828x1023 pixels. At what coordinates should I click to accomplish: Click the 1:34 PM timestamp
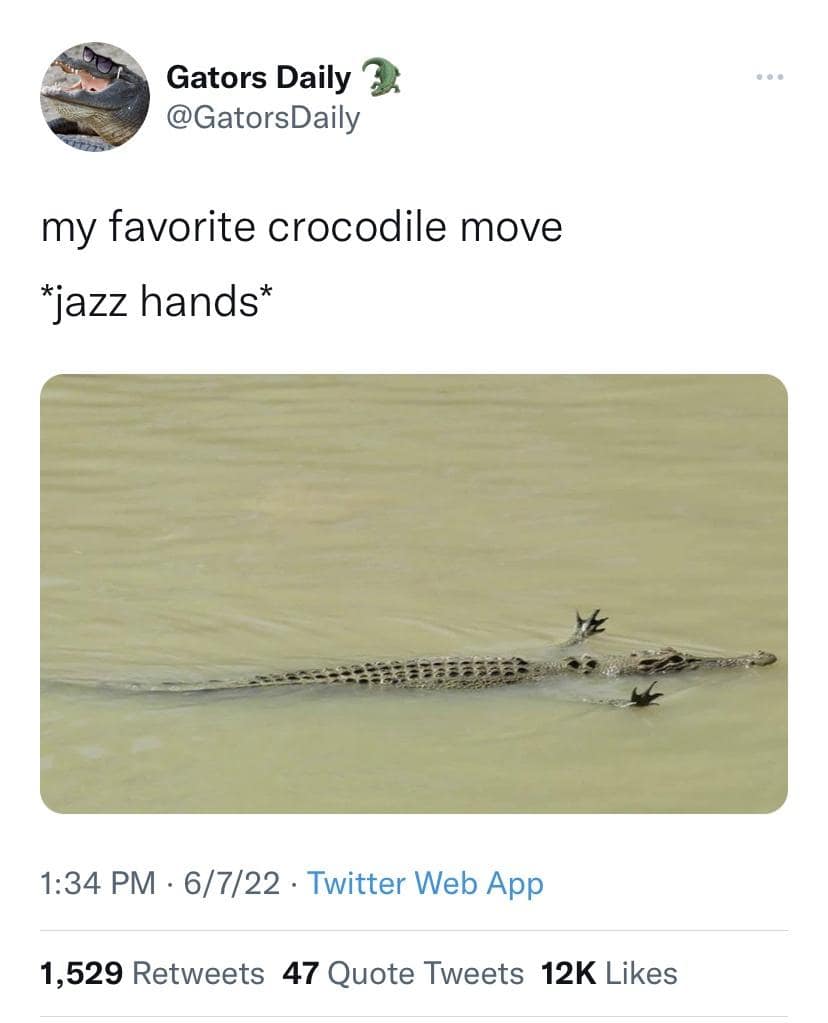[x=98, y=883]
